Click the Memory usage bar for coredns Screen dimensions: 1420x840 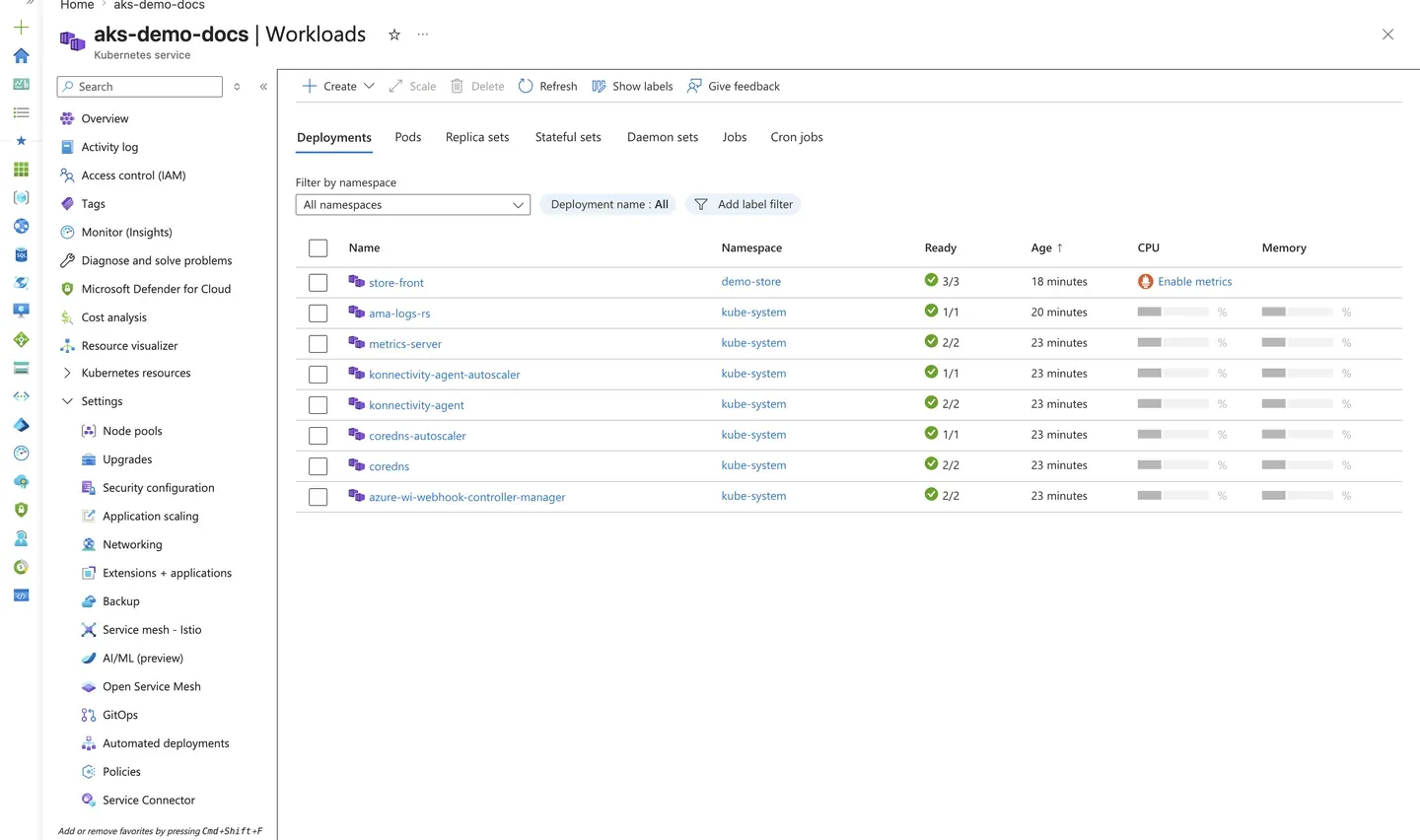pos(1297,465)
